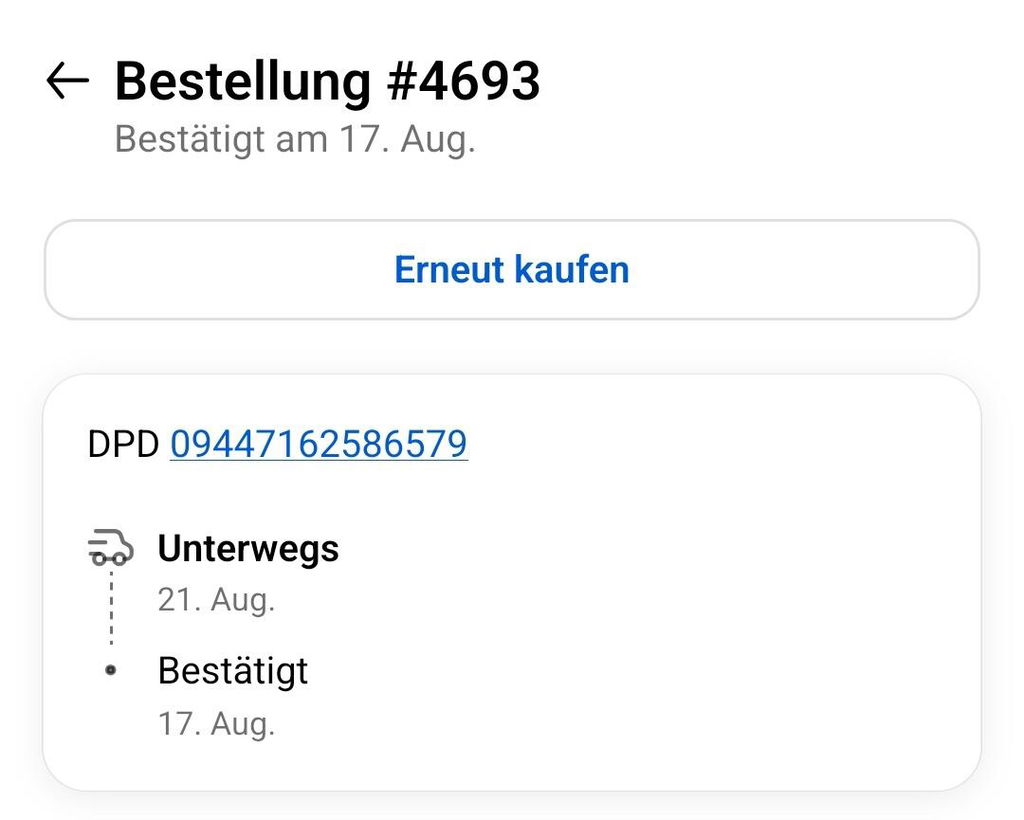Click the Bestellung #4693 heading
Screen dimensions: 1024x820
[327, 82]
